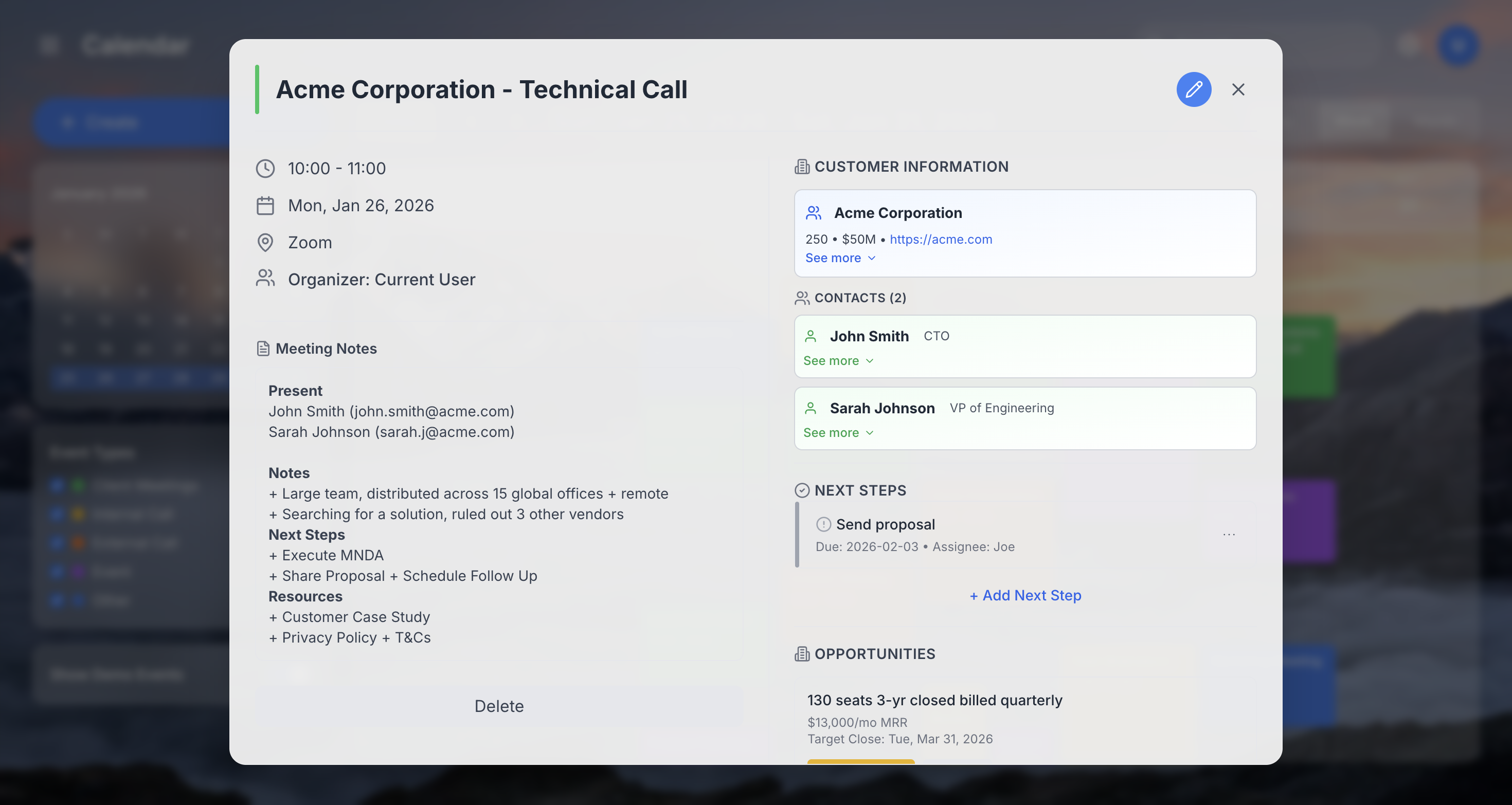Click the Delete button
The width and height of the screenshot is (1512, 805).
pyautogui.click(x=498, y=706)
